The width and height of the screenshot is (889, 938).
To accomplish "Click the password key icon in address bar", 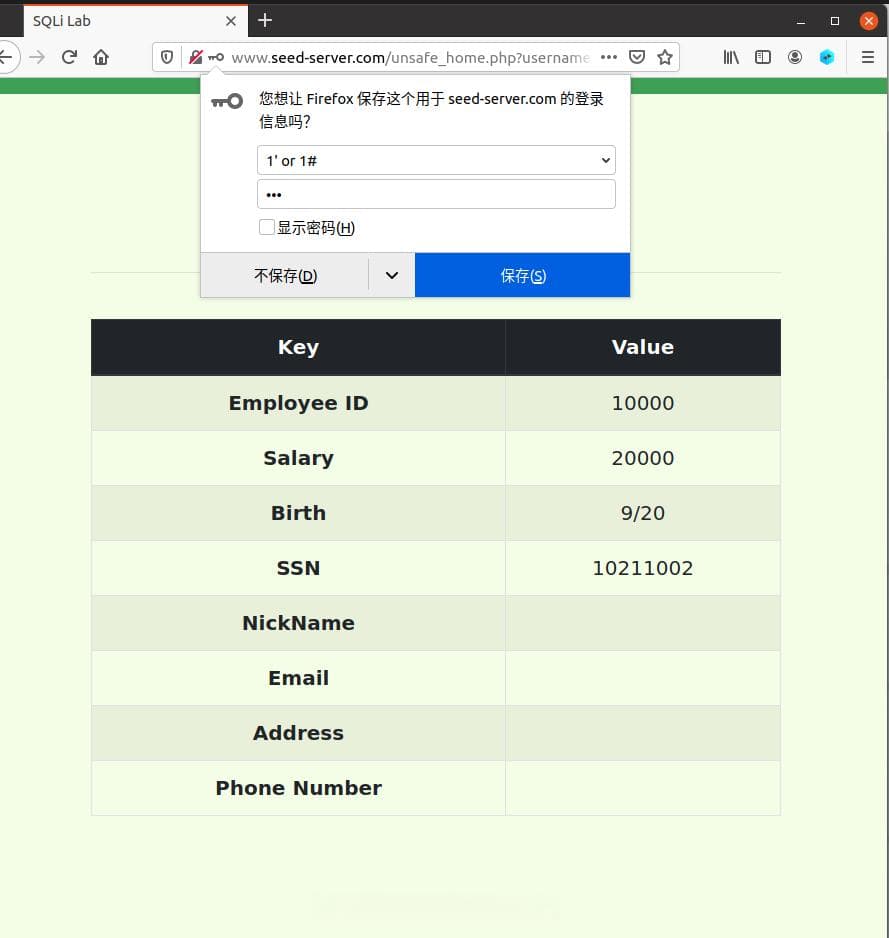I will (216, 57).
